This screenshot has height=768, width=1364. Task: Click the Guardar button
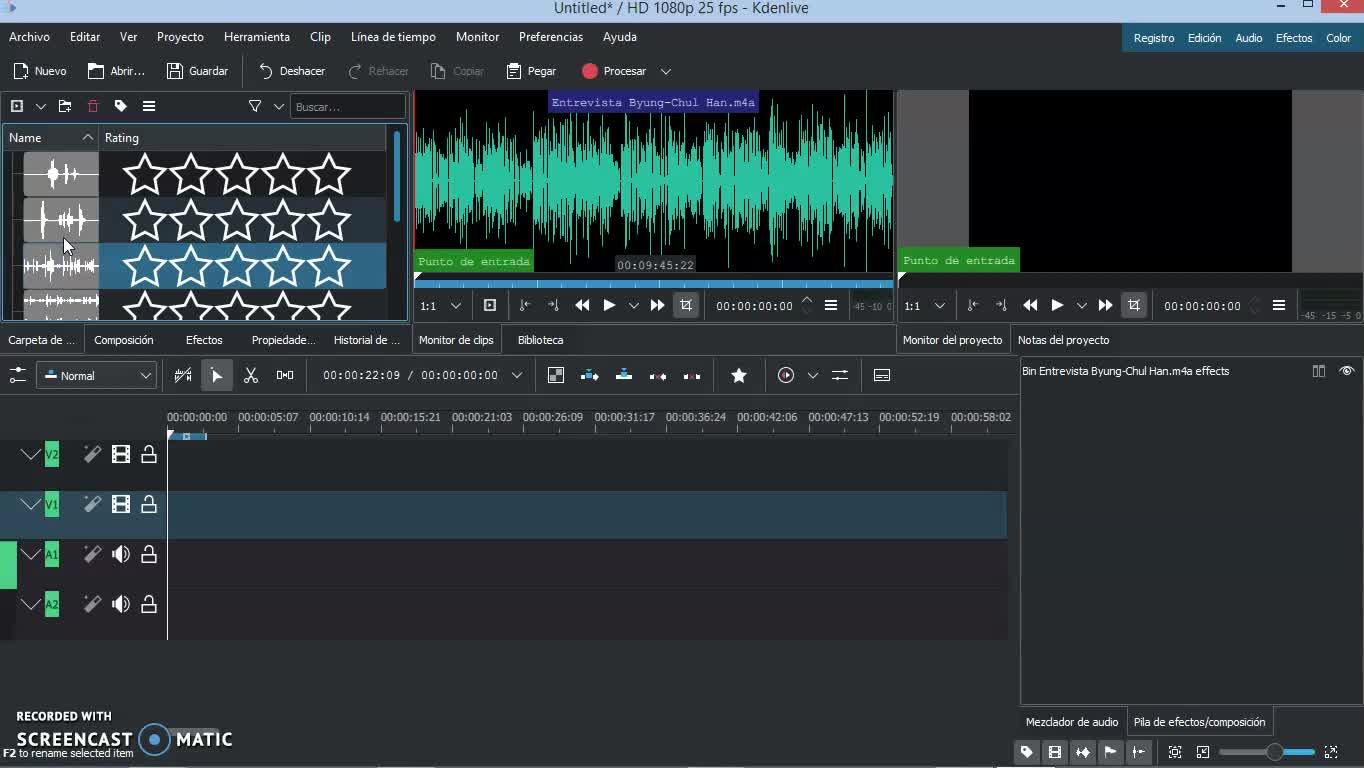[197, 71]
